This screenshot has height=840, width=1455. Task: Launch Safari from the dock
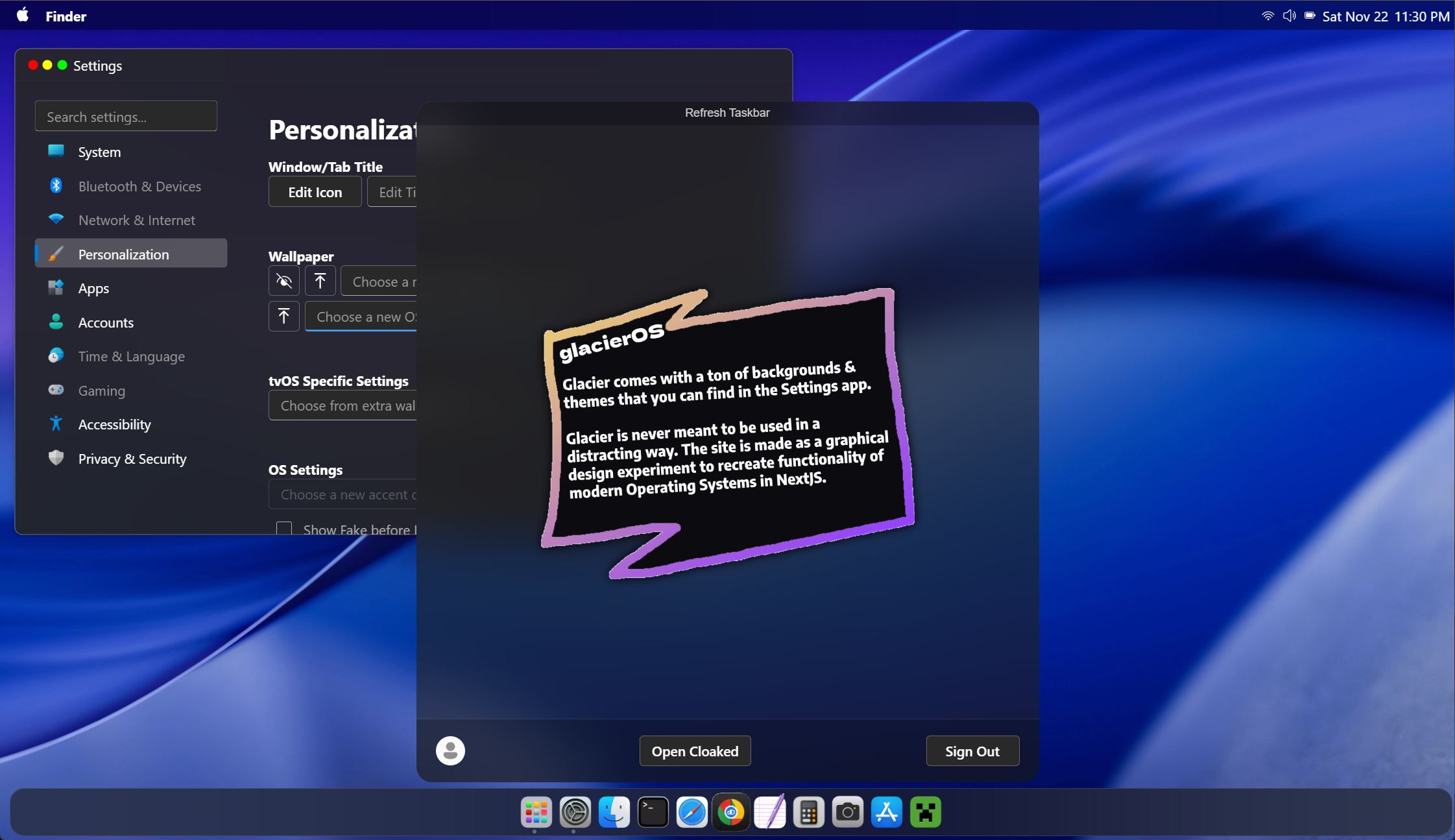[691, 811]
